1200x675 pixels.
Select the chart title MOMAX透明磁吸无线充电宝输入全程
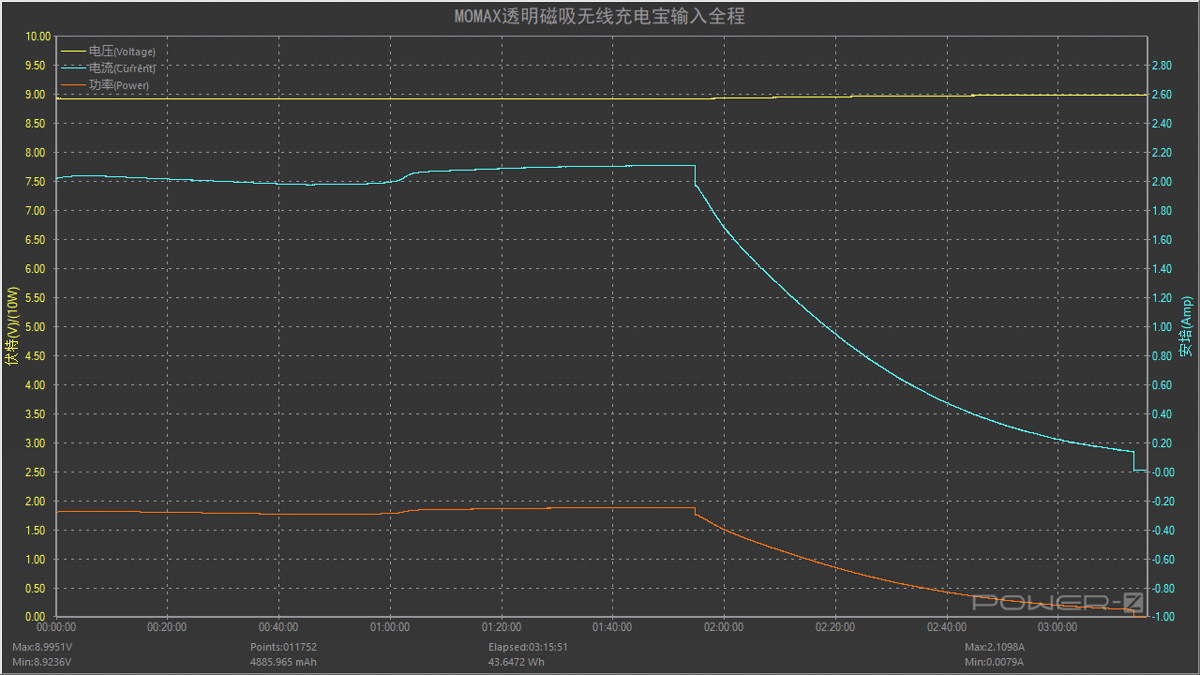point(600,16)
